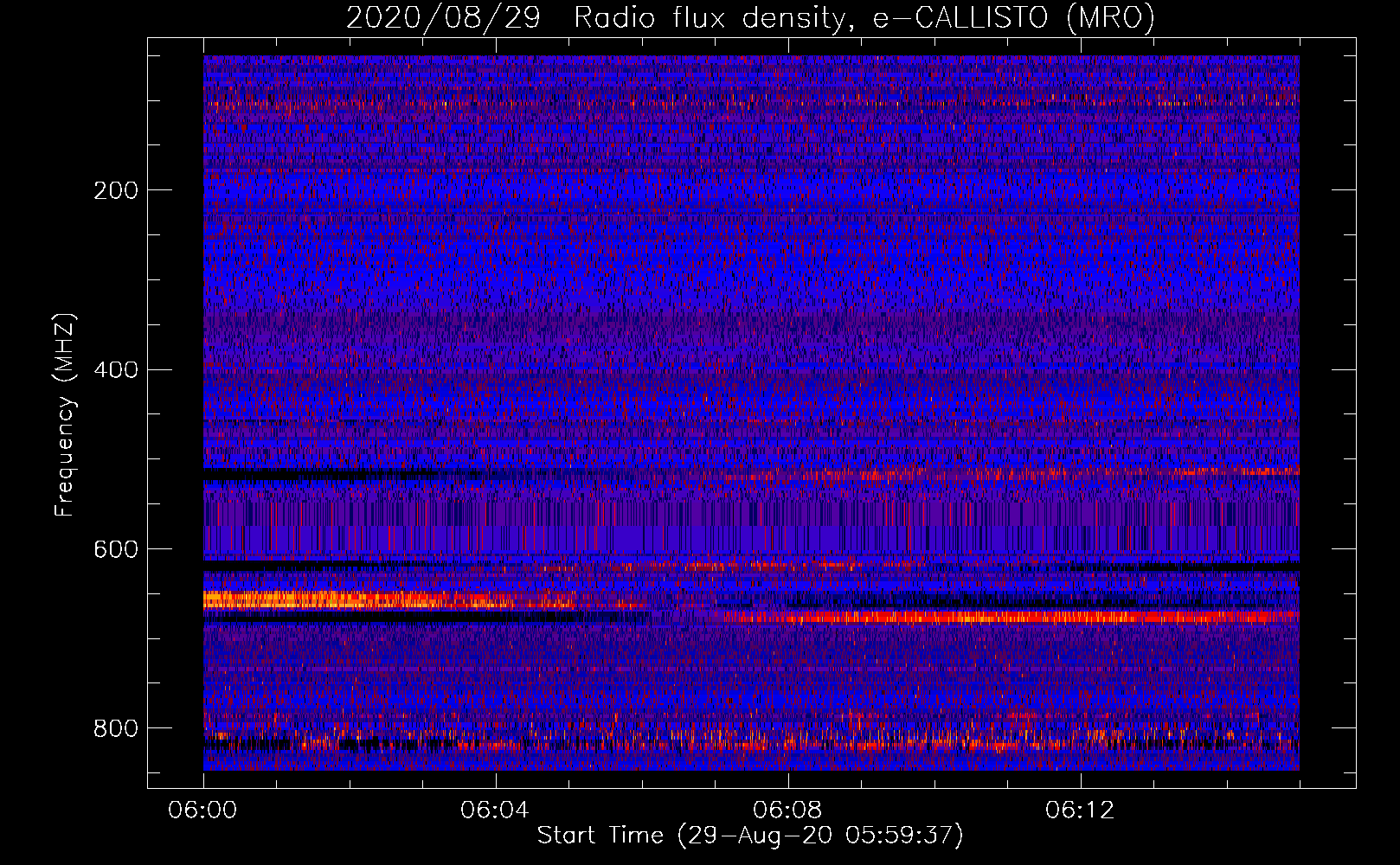Click the 800 frequency tick label
The width and height of the screenshot is (1400, 865).
[x=116, y=729]
